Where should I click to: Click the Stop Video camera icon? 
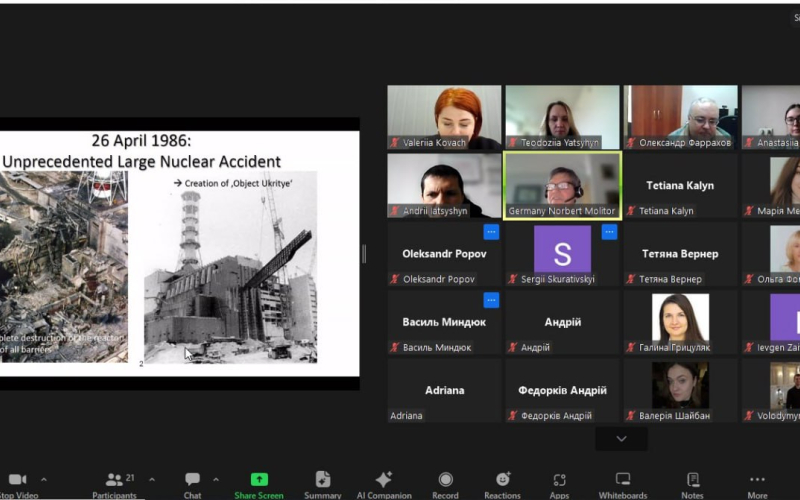(x=17, y=480)
